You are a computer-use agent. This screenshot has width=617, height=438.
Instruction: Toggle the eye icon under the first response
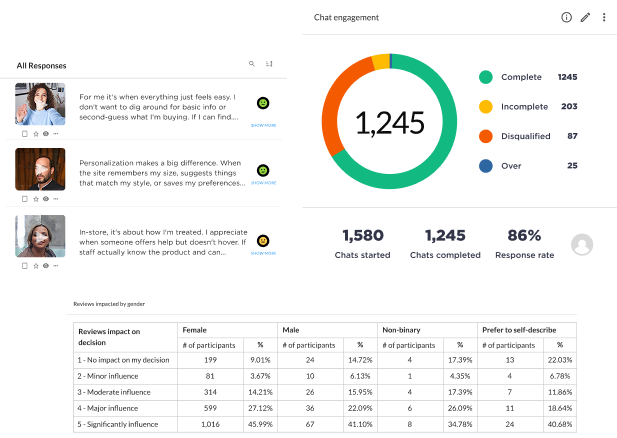tap(46, 134)
